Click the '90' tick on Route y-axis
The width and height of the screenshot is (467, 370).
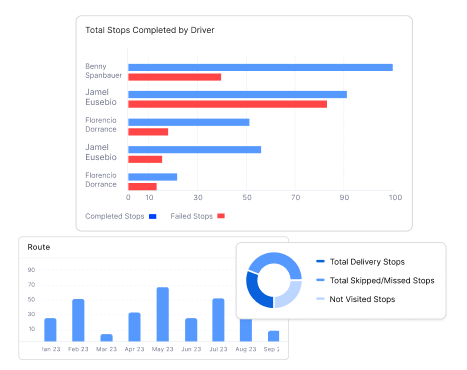[31, 270]
